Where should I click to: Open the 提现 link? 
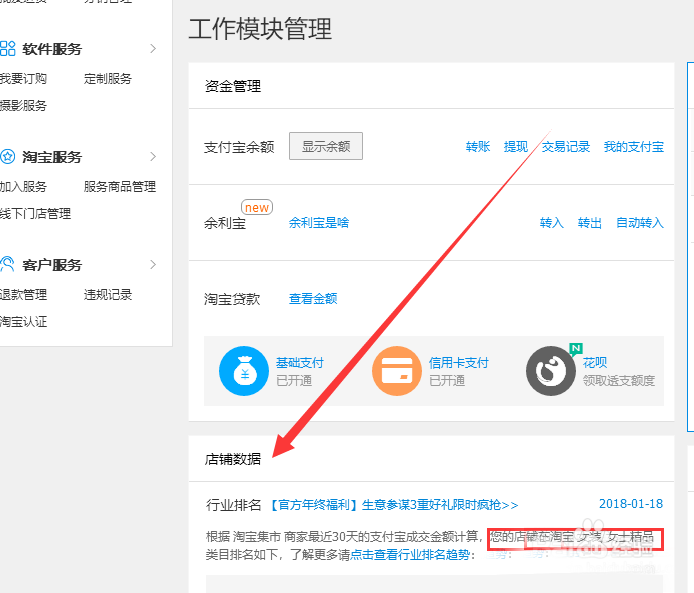[516, 146]
